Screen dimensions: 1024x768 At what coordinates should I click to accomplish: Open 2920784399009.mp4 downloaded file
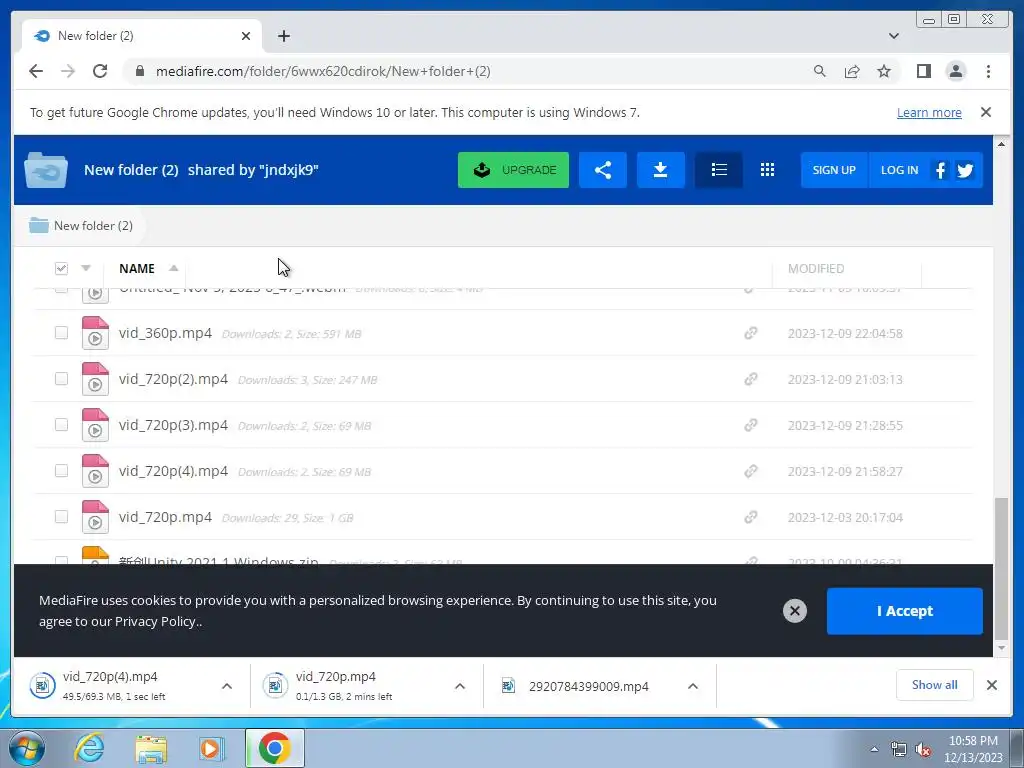[x=588, y=686]
